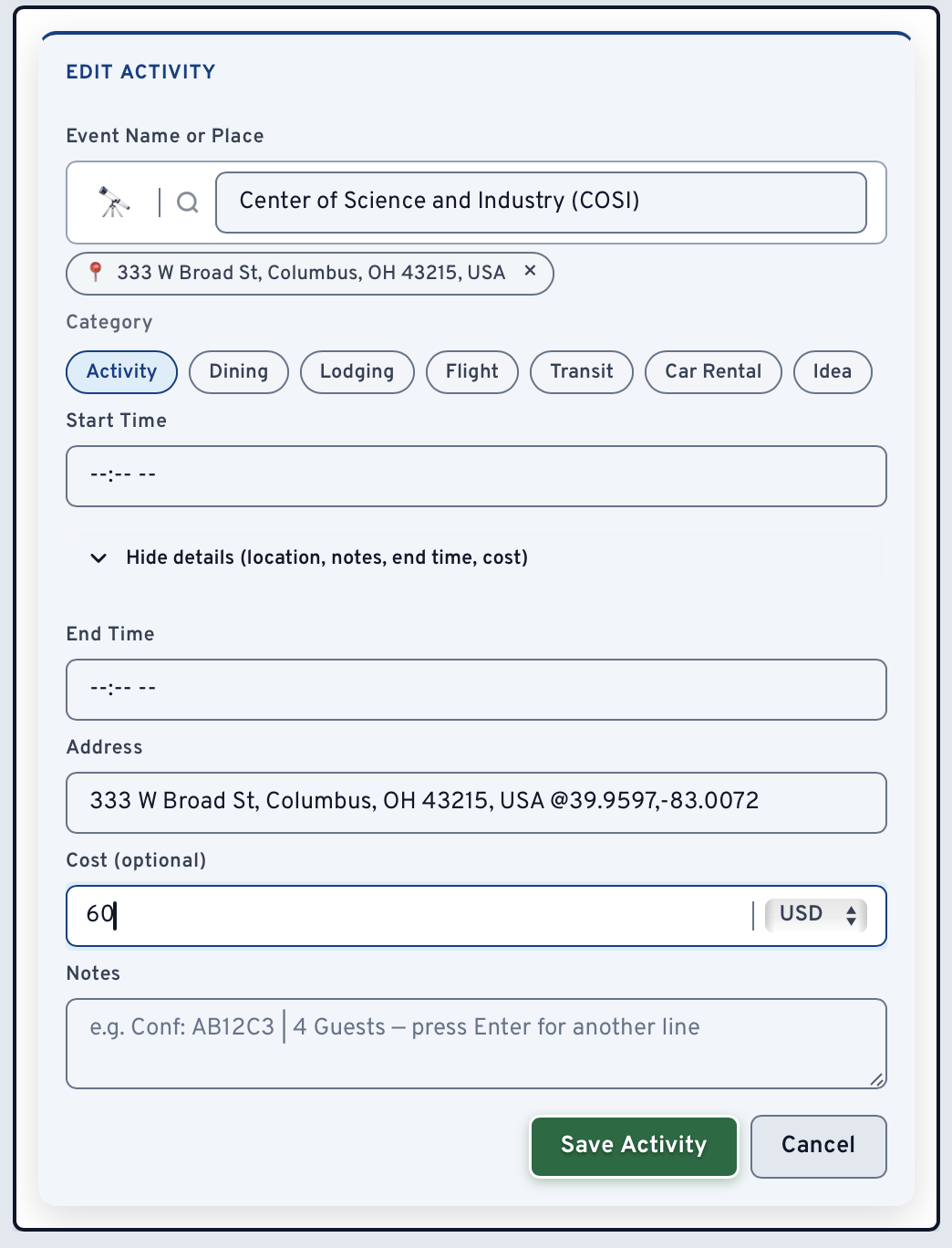This screenshot has width=952, height=1248.
Task: Open the USD currency dropdown
Action: (x=815, y=915)
